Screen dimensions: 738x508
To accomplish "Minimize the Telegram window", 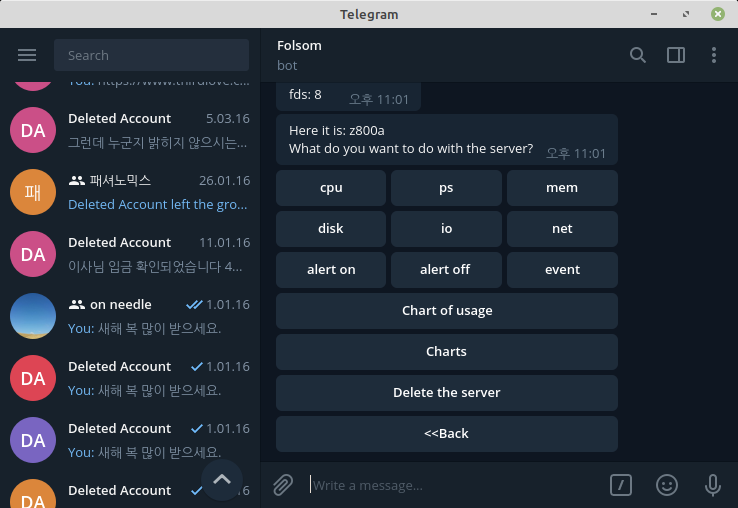I will (x=654, y=14).
